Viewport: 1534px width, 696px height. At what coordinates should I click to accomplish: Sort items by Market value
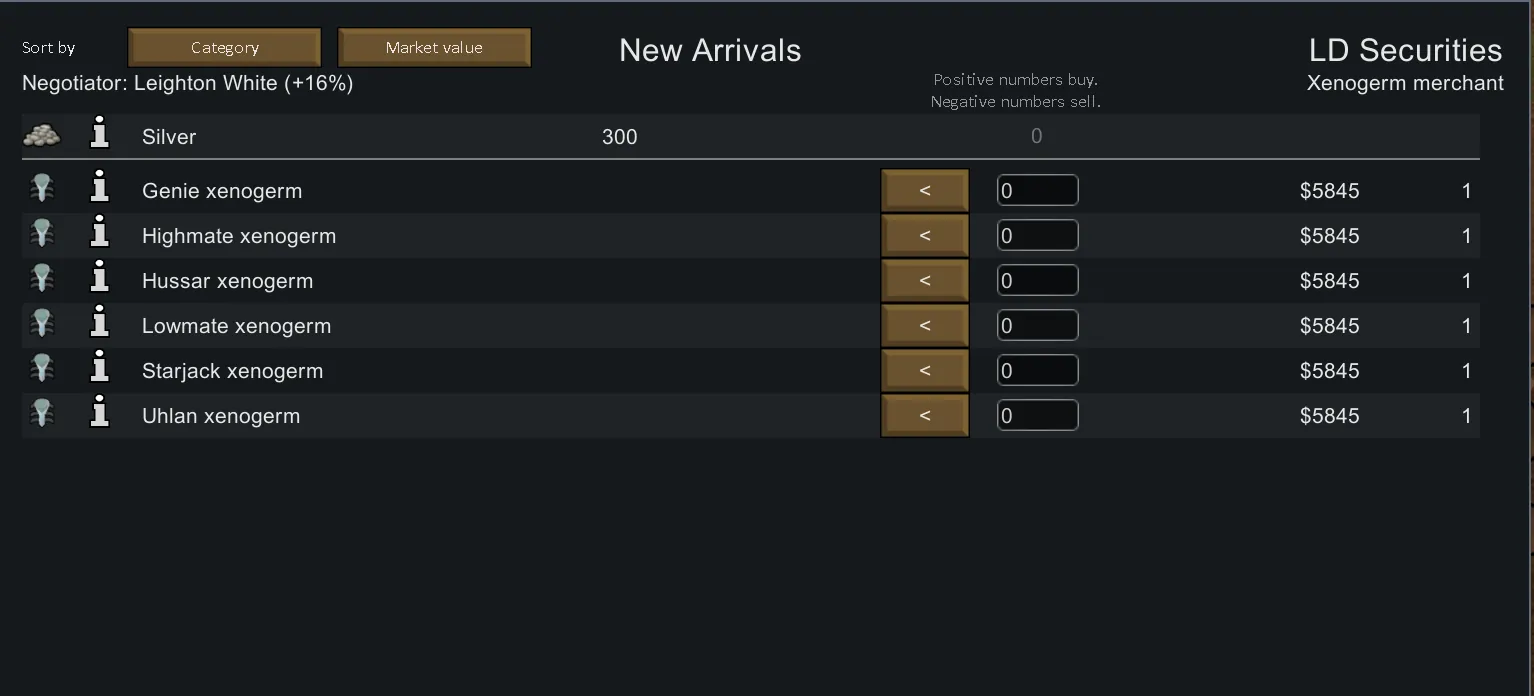434,47
